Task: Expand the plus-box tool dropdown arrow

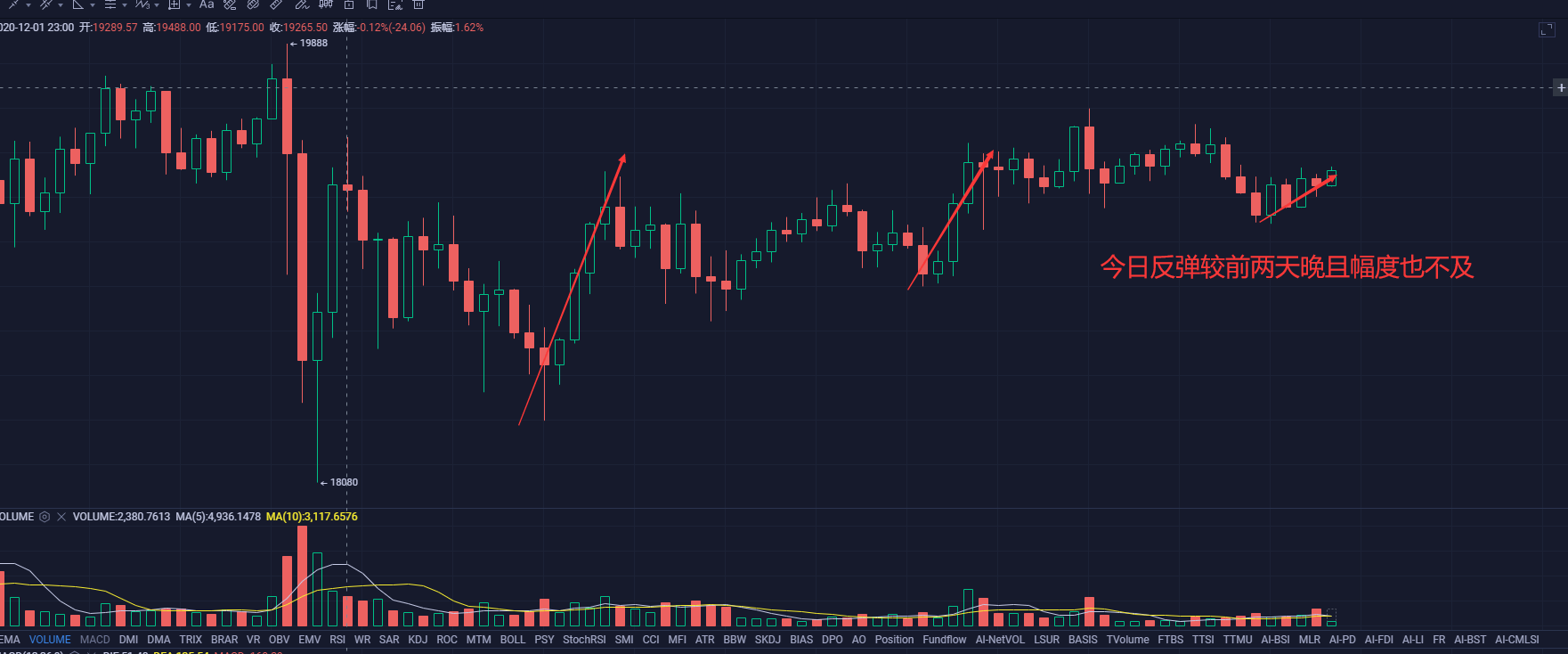Action: pyautogui.click(x=189, y=5)
